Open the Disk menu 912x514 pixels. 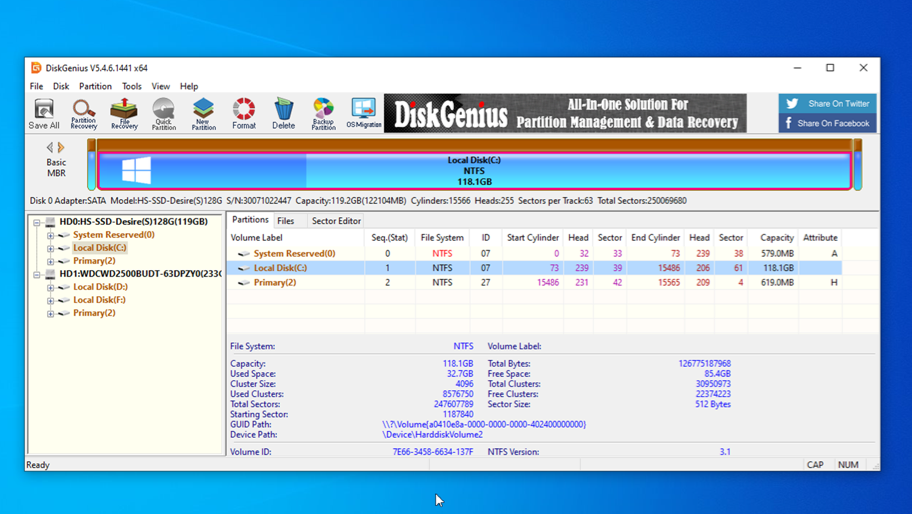[60, 86]
